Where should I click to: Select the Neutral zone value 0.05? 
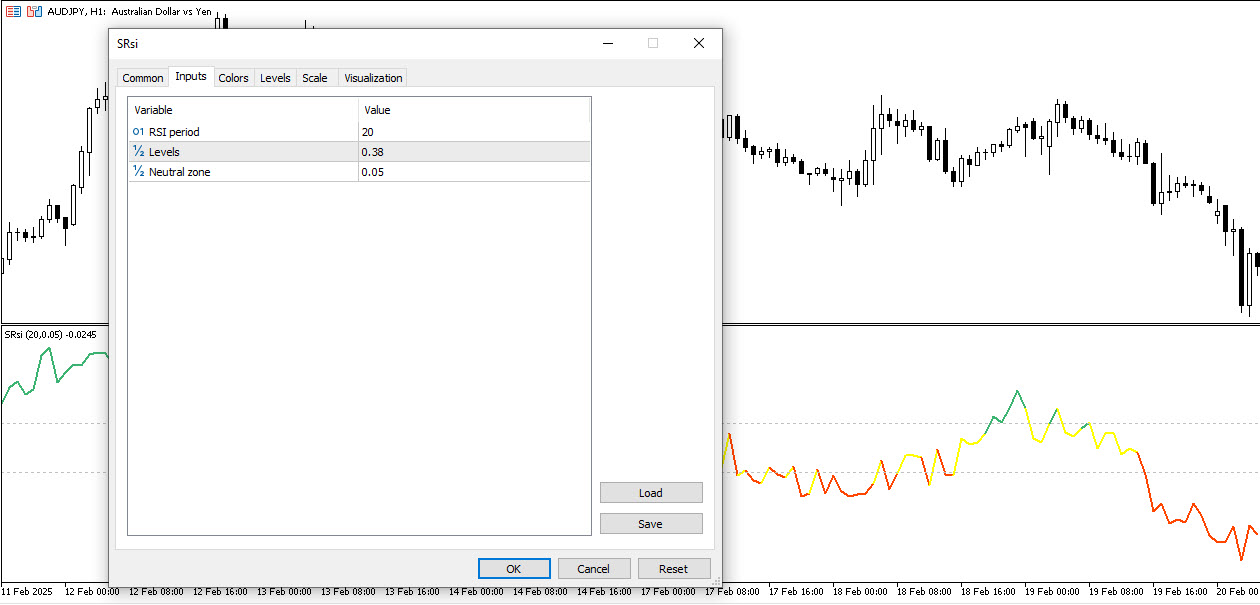click(474, 172)
